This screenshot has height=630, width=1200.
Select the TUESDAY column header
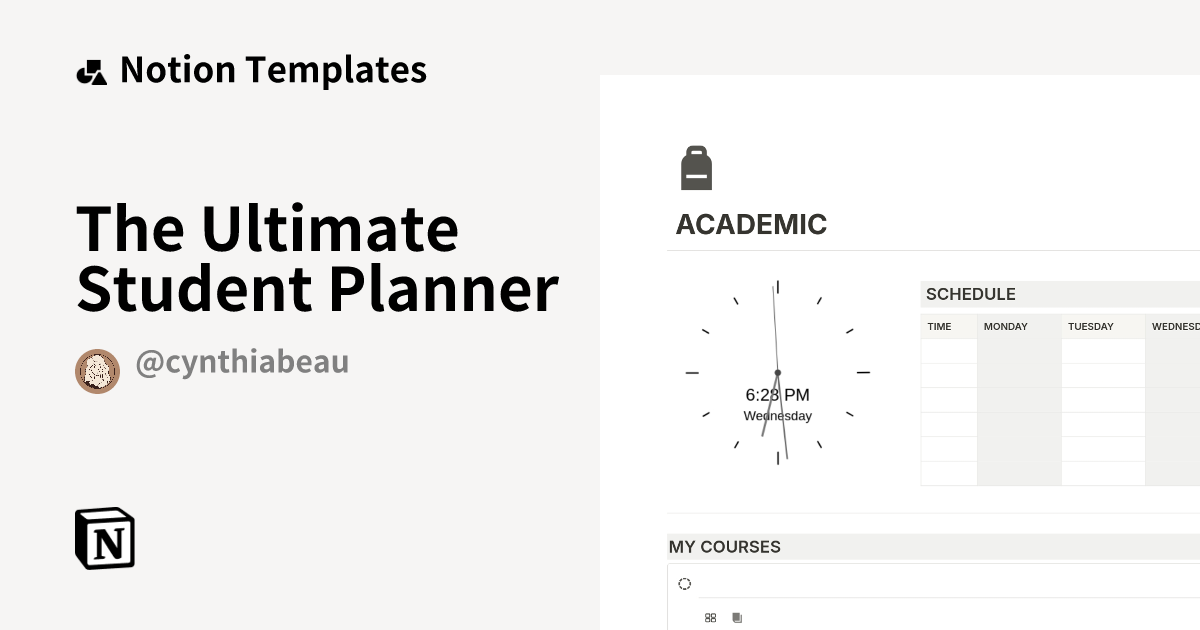[x=1090, y=326]
